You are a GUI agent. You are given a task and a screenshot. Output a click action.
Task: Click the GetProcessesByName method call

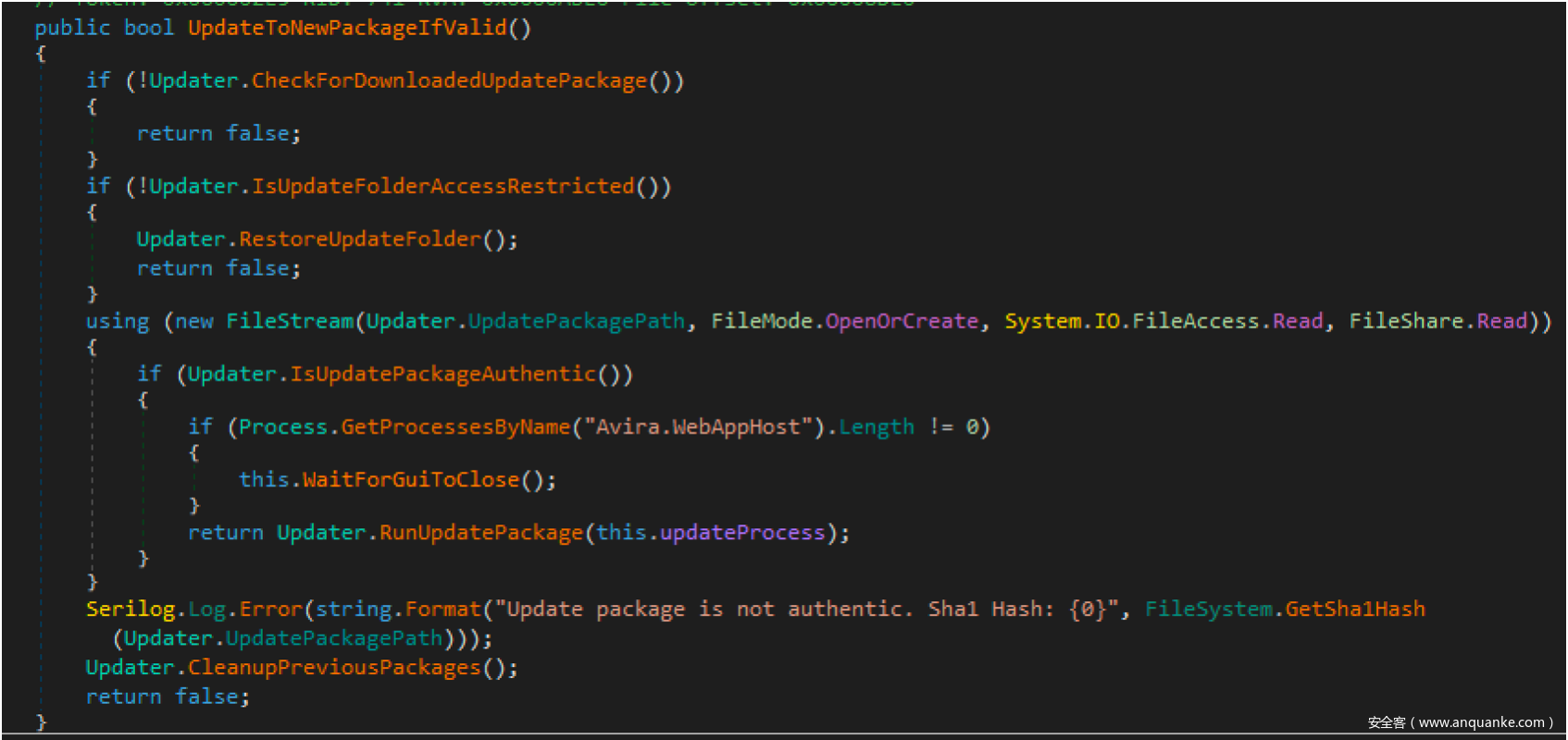point(455,427)
